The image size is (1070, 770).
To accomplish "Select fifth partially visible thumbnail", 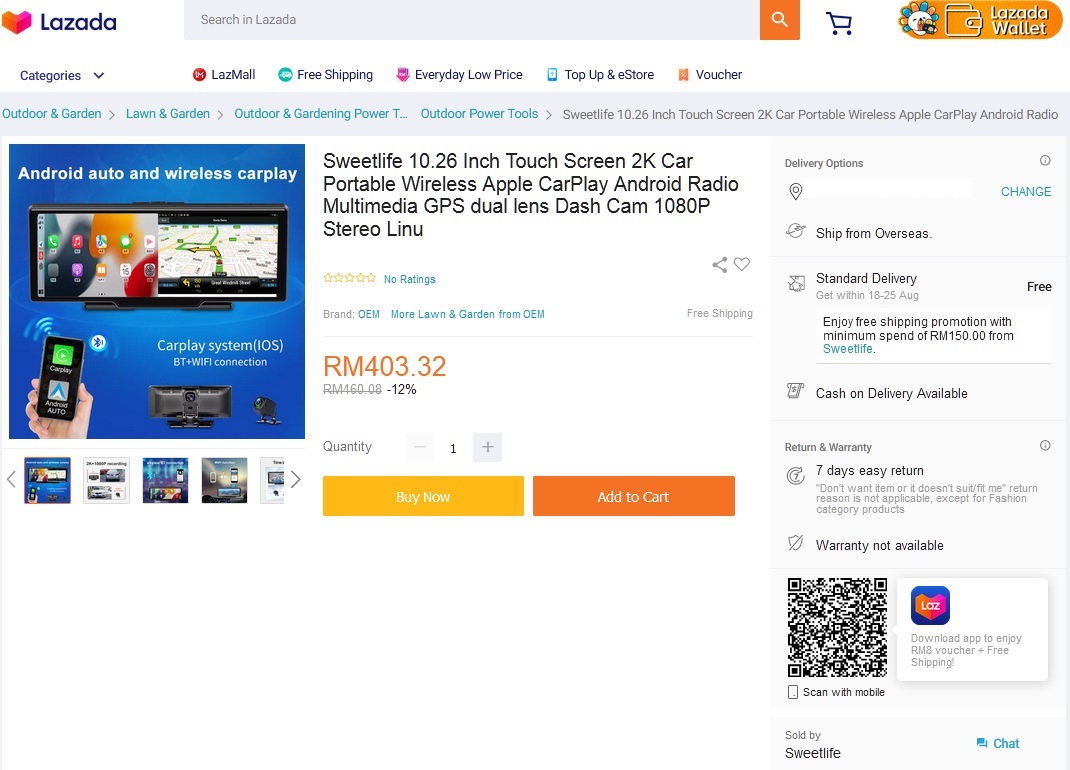I will (272, 481).
